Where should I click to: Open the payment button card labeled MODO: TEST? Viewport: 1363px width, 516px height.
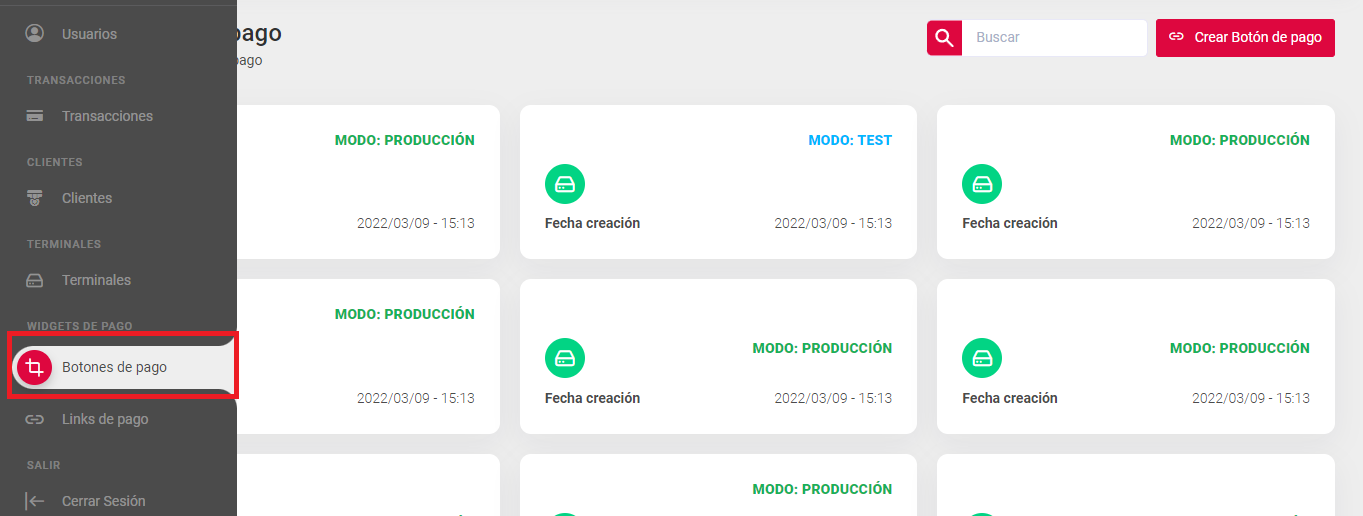[718, 182]
